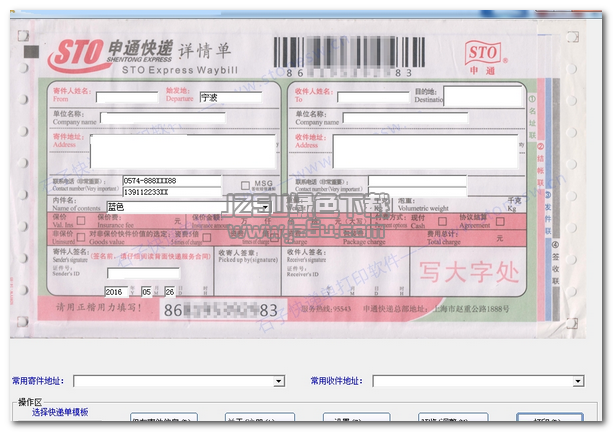The height and width of the screenshot is (432, 613).
Task: Click the 目的地 Destination field
Action: [x=483, y=96]
